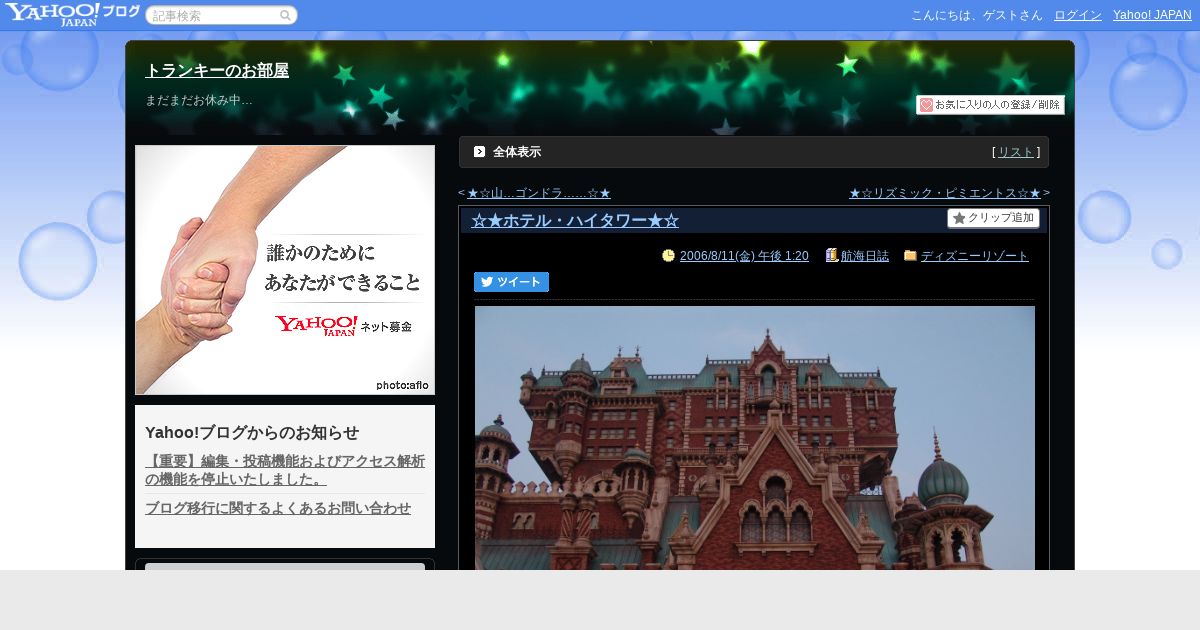
Task: Click the Yahoo! ネット募金 banner ad
Action: 285,270
